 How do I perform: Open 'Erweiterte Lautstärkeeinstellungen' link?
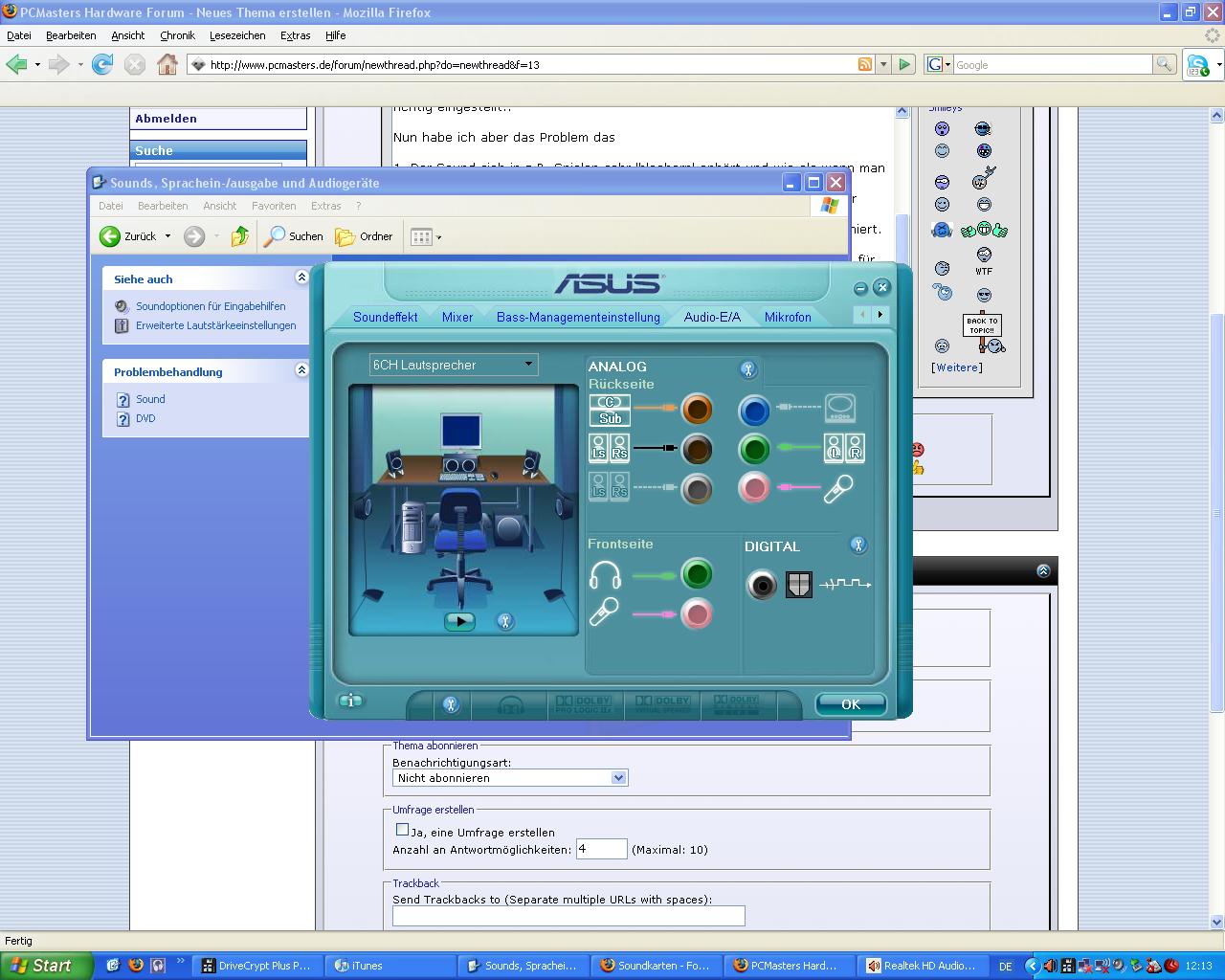216,325
